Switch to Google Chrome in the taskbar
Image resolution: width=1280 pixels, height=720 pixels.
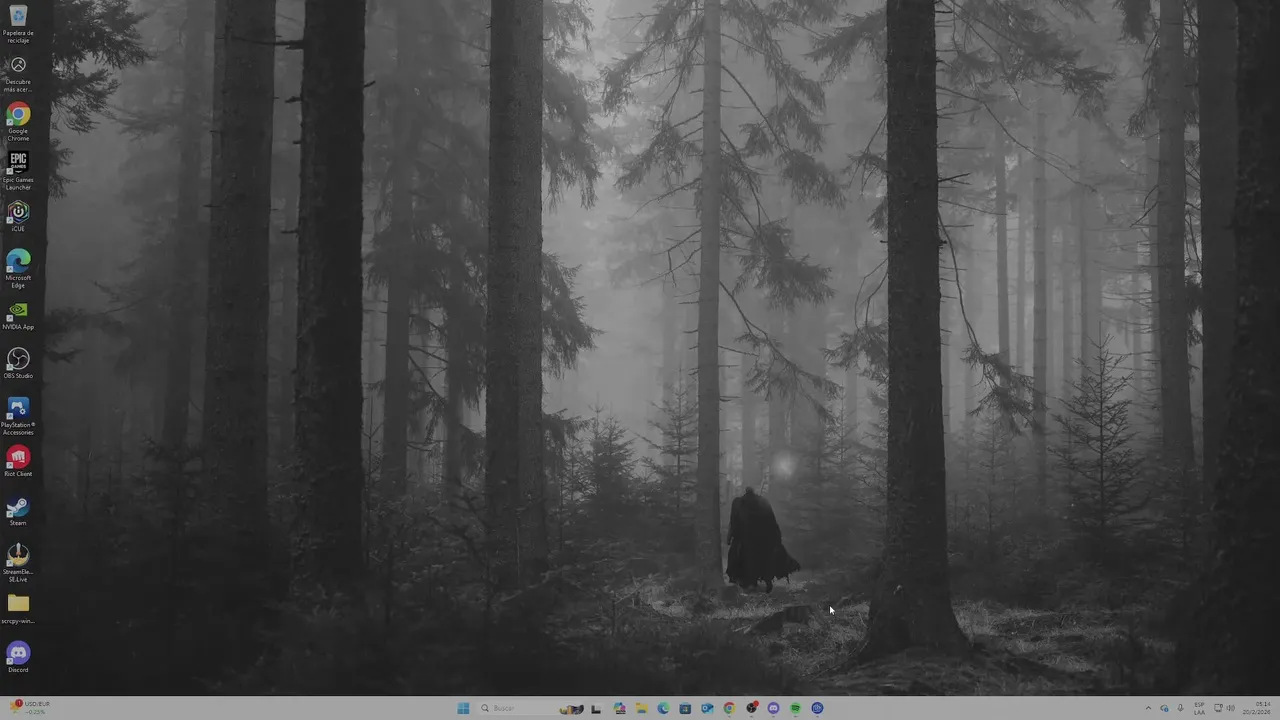pos(729,708)
